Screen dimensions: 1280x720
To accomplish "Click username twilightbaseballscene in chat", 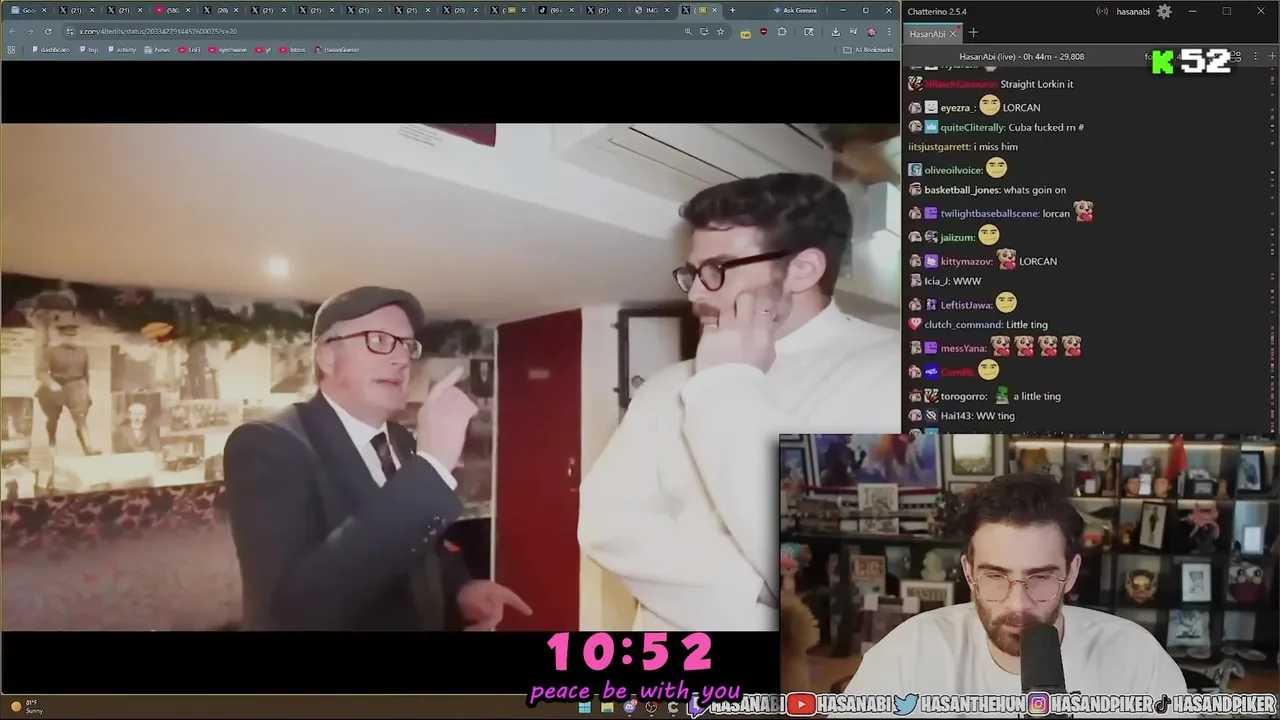I will tap(989, 213).
